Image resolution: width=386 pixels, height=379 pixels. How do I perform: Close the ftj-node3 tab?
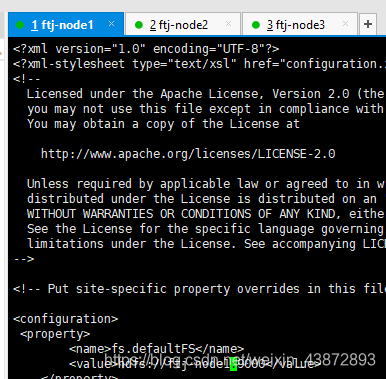click(x=346, y=24)
